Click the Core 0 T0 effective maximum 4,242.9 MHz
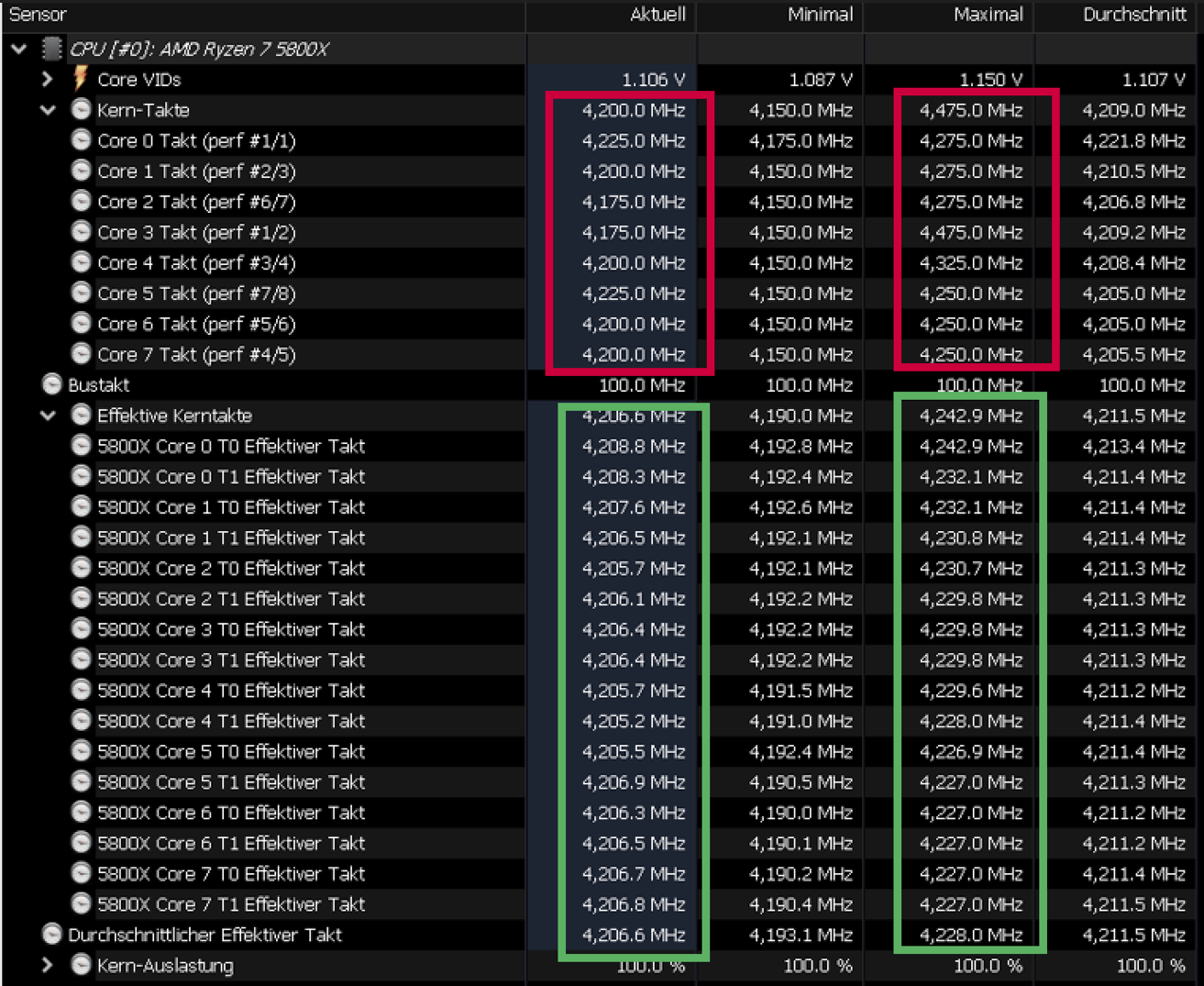Image resolution: width=1204 pixels, height=986 pixels. point(971,446)
